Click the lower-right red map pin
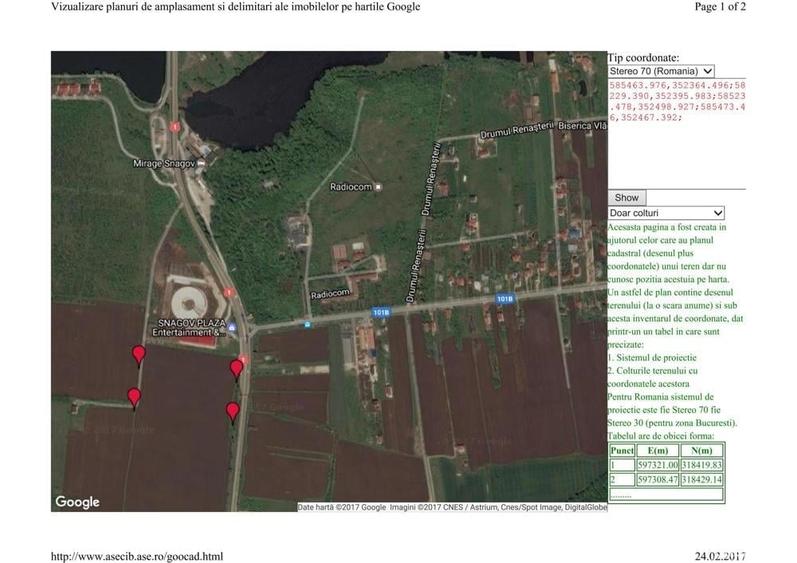Viewport: 797px width, 563px height. pyautogui.click(x=233, y=412)
